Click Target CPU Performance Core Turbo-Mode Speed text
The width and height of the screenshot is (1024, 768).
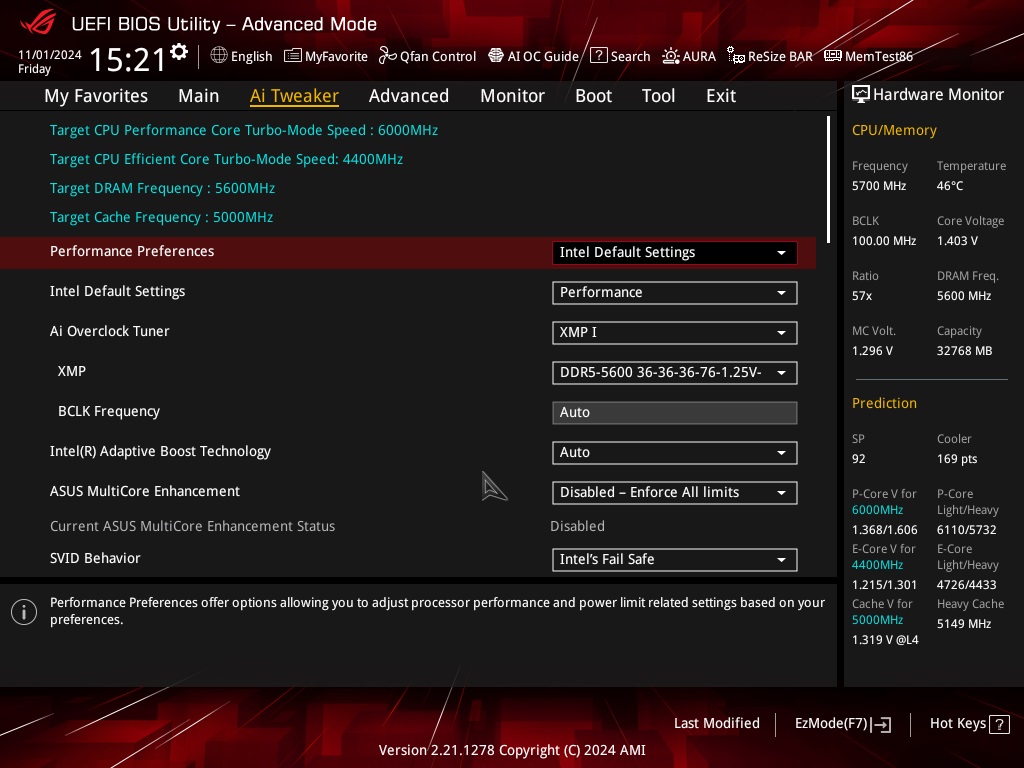coord(244,130)
